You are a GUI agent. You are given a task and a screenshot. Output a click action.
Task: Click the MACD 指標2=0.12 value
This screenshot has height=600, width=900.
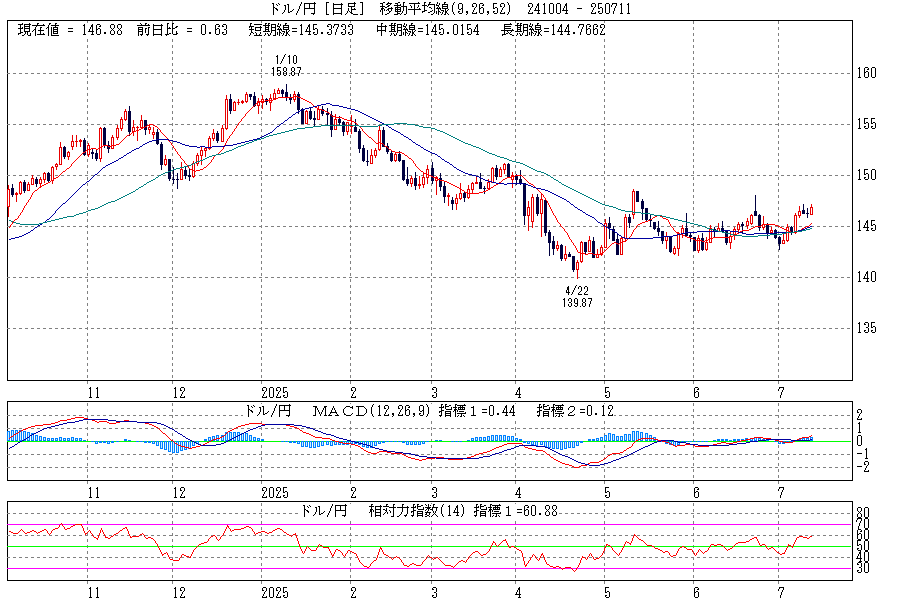pyautogui.click(x=577, y=411)
